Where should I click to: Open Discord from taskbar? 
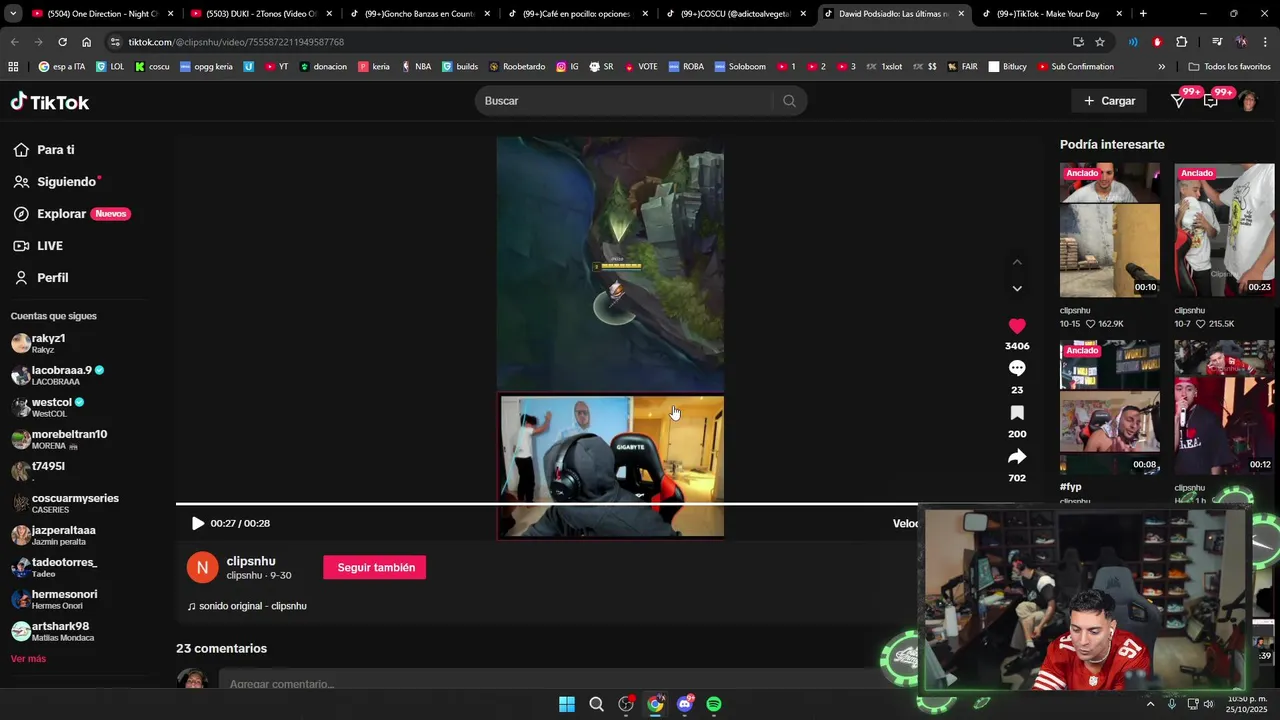(685, 704)
